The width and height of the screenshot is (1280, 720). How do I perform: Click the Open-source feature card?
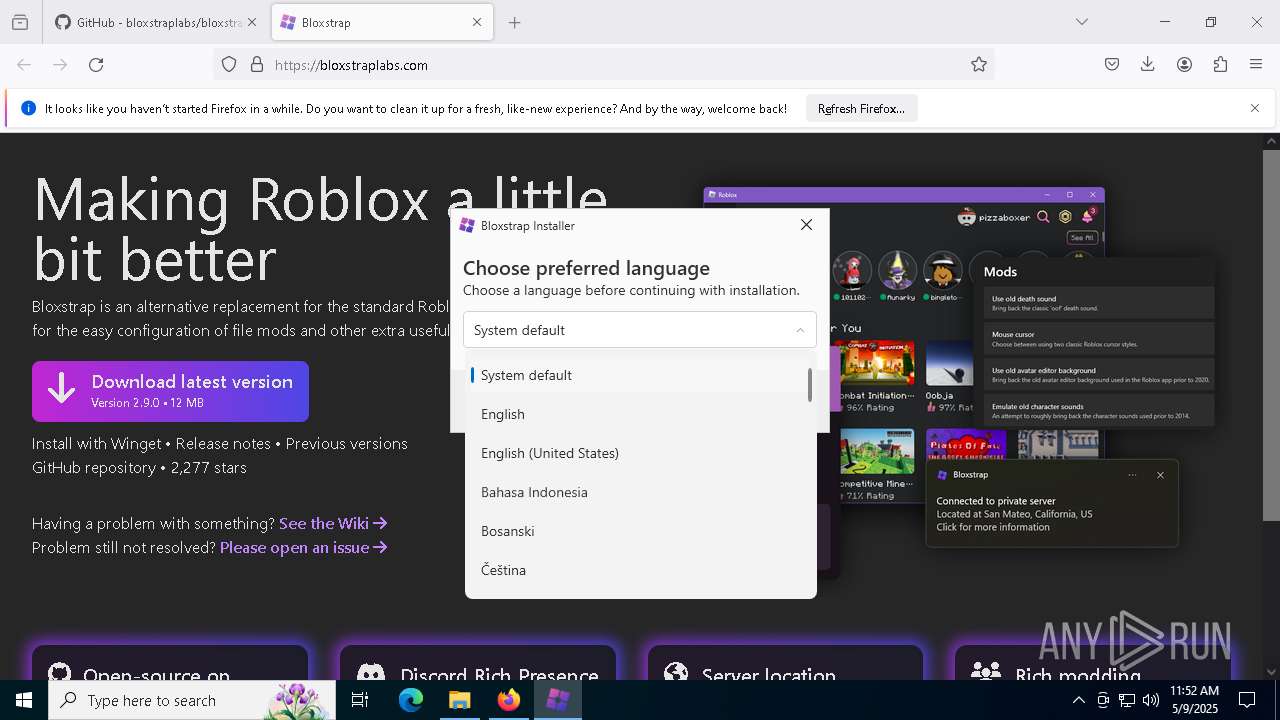point(170,663)
